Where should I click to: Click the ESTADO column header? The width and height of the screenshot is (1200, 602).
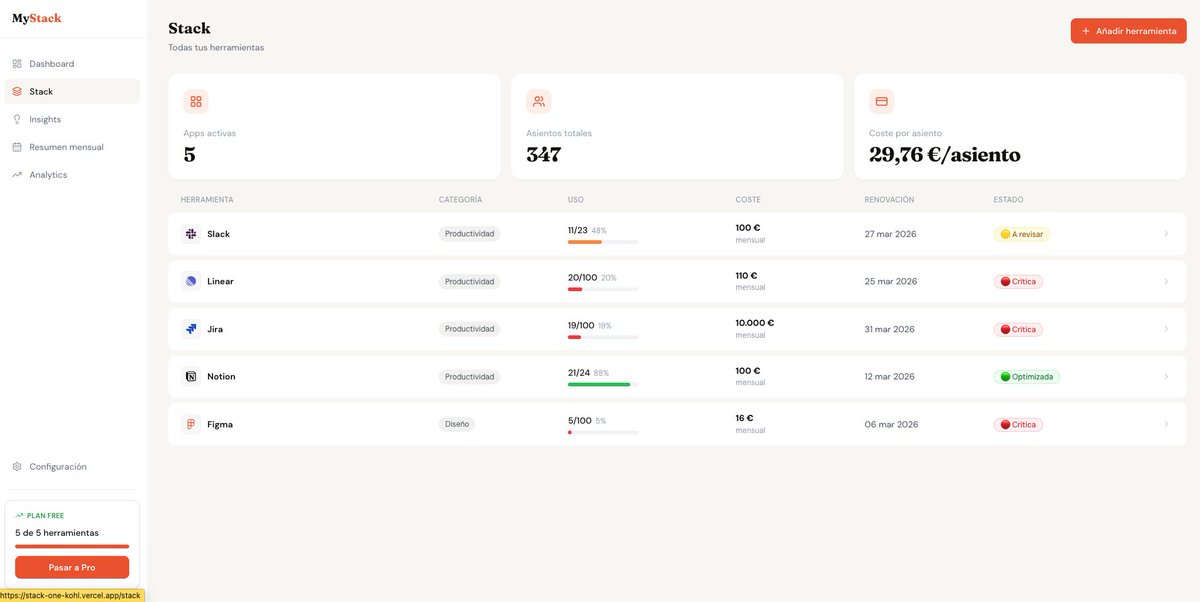[x=1008, y=200]
